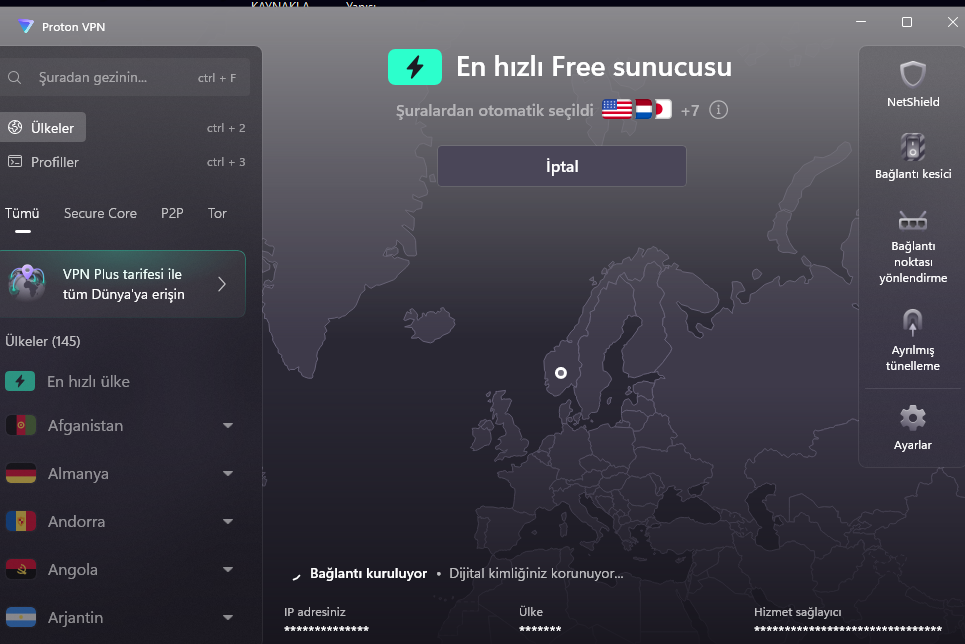Open NetShield shield icon
The image size is (965, 644).
point(913,74)
